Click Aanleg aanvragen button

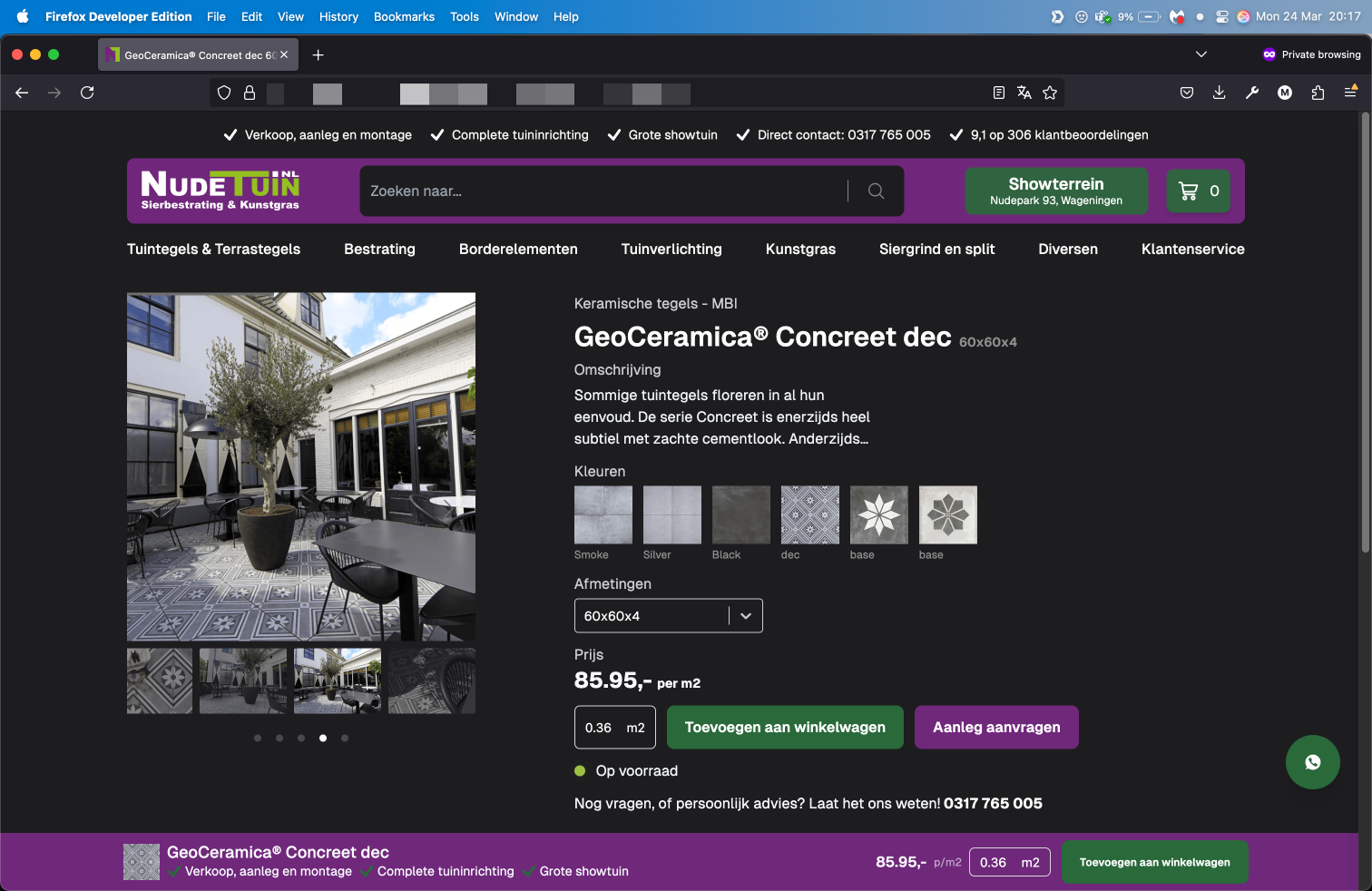tap(996, 728)
